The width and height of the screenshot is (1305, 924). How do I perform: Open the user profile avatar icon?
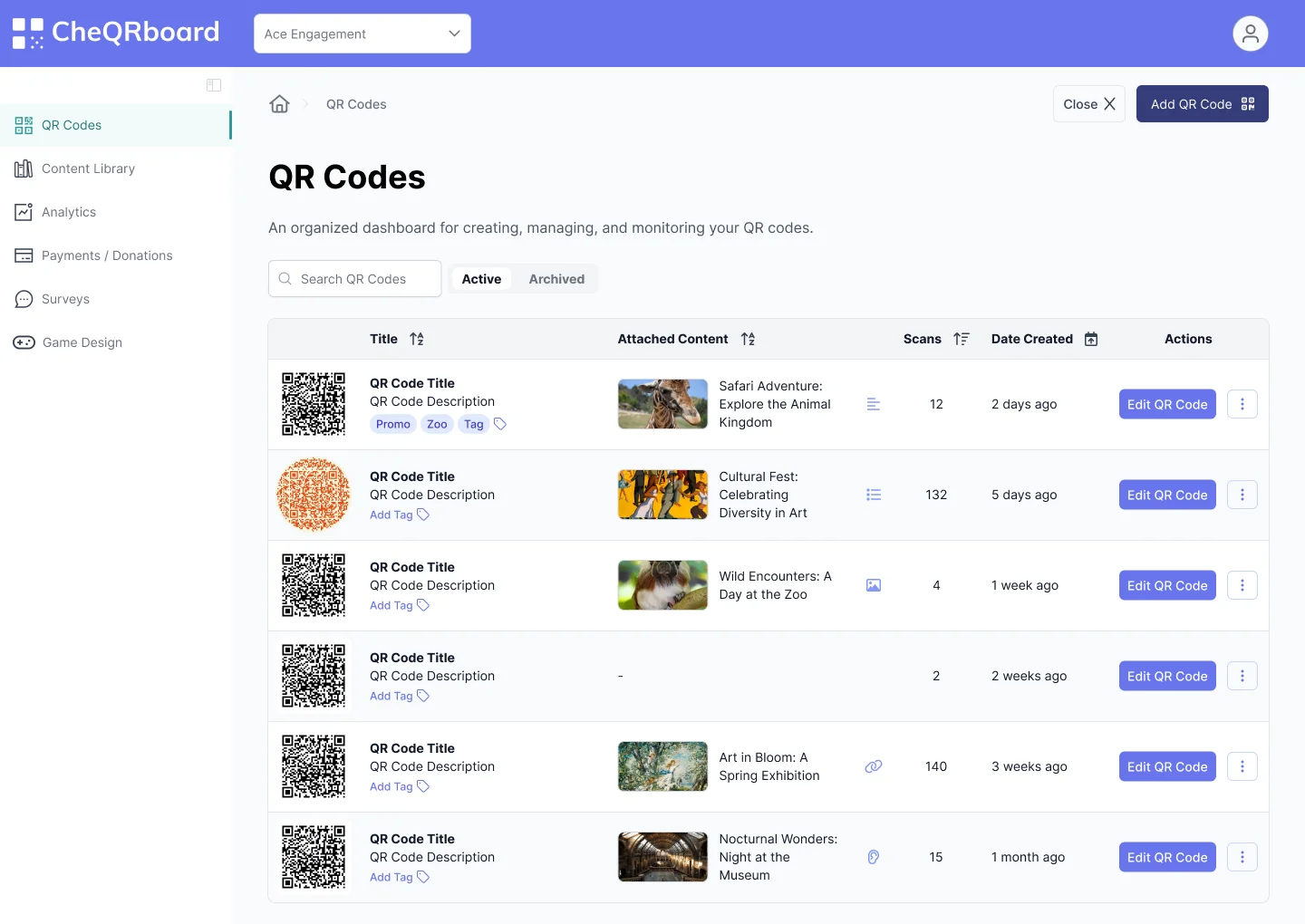click(x=1250, y=34)
